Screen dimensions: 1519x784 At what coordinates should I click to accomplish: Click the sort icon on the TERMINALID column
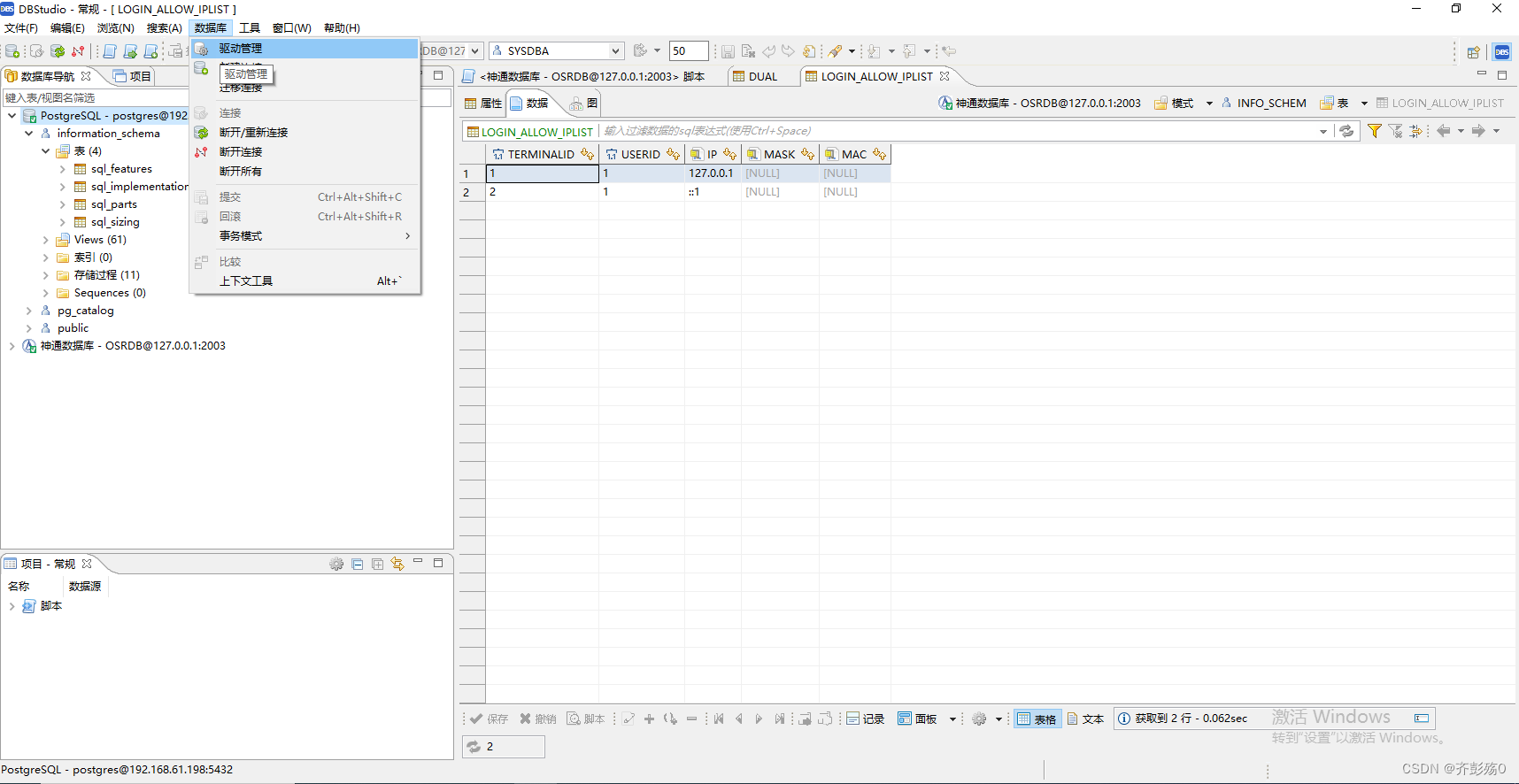[587, 154]
